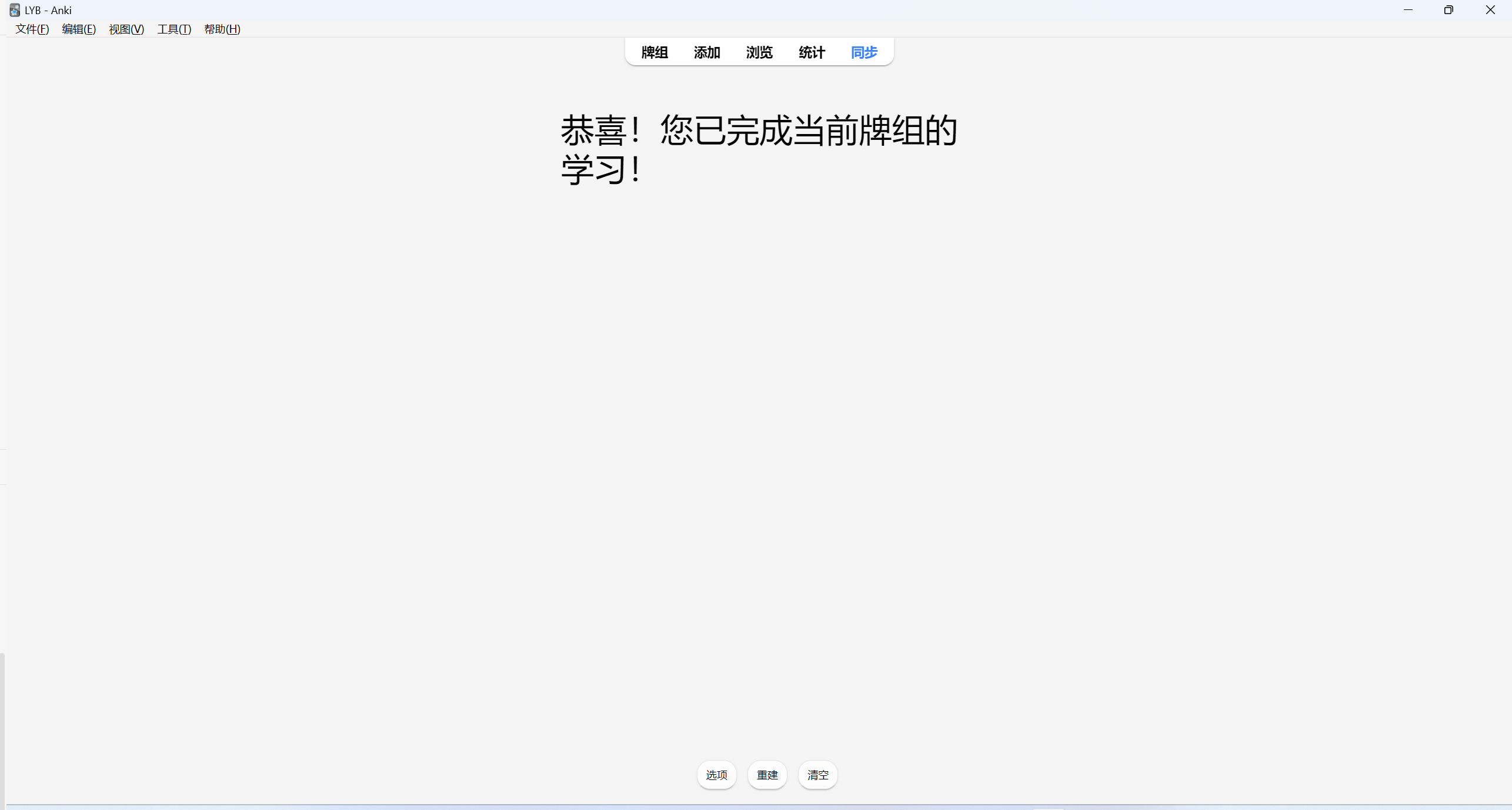Click 添加 to add a card
The height and width of the screenshot is (810, 1512).
[706, 52]
